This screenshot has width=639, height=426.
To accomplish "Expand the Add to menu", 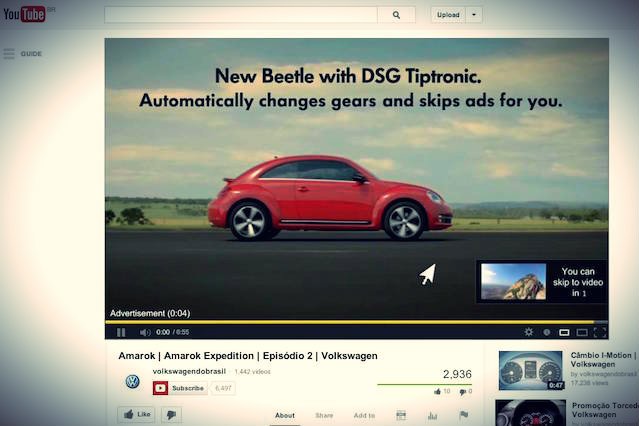I will pos(364,415).
